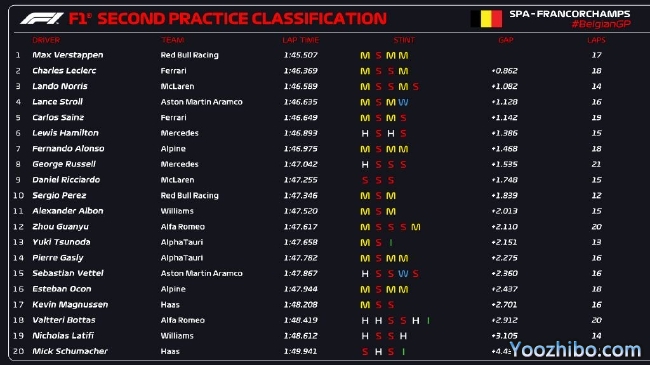Click the first white H tyre icon for Lewis Hamilton

[x=365, y=133]
